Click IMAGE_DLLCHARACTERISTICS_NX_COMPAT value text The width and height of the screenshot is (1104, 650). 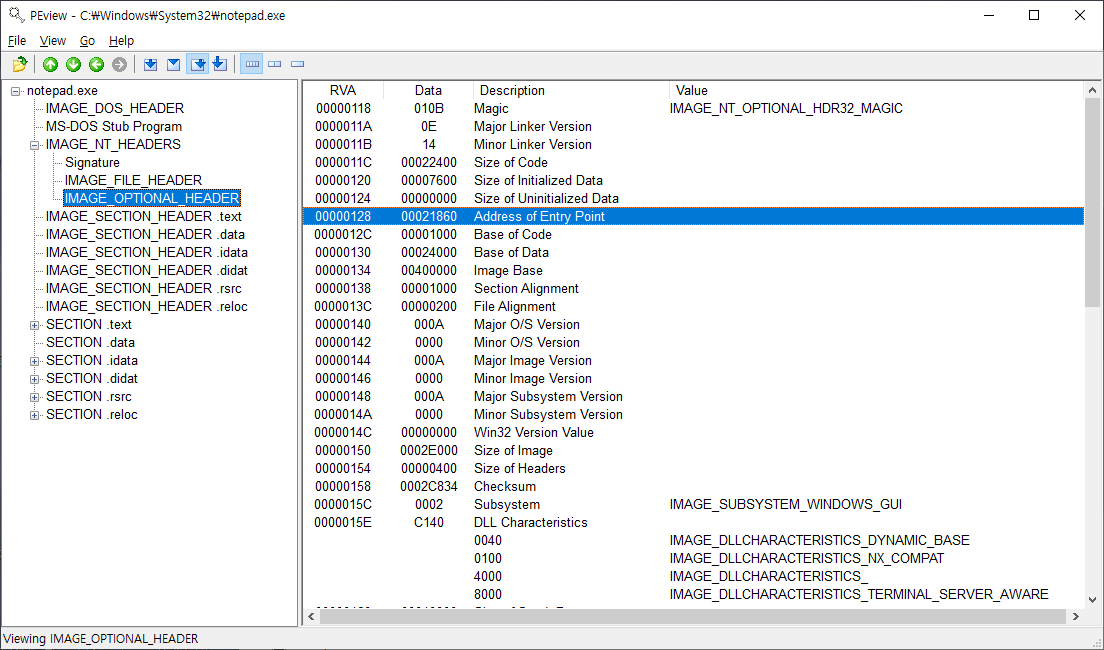point(807,558)
